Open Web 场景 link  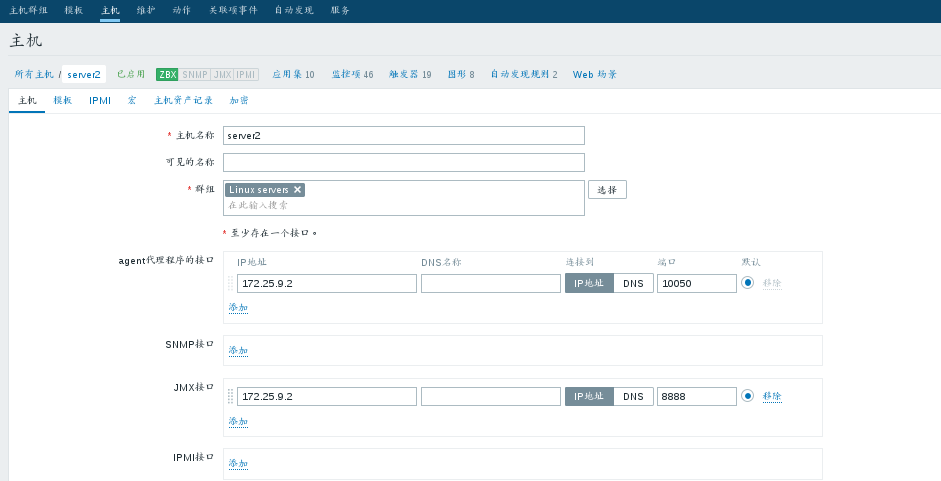click(x=595, y=74)
